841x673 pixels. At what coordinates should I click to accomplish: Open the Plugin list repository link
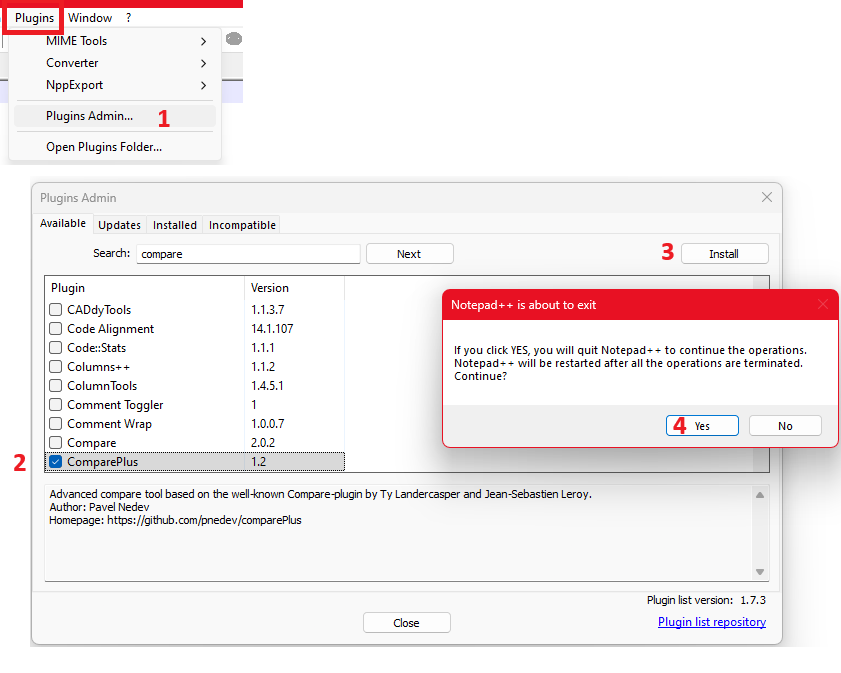pos(712,622)
